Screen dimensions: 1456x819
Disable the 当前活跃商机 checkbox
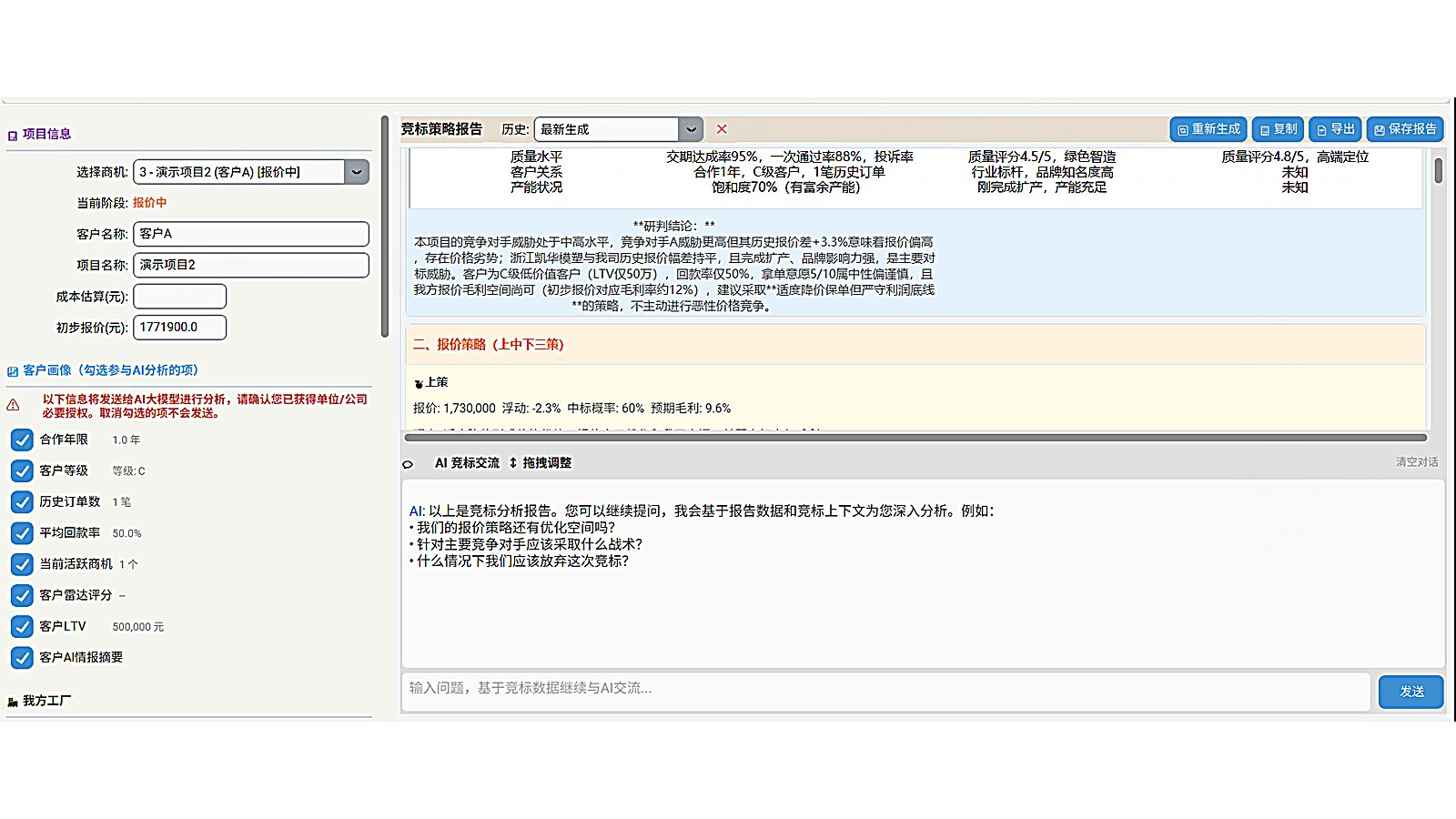point(22,564)
